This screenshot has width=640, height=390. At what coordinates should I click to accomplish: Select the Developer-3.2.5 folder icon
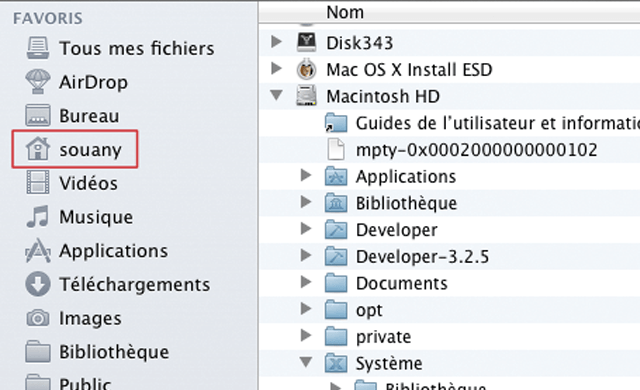click(x=336, y=256)
